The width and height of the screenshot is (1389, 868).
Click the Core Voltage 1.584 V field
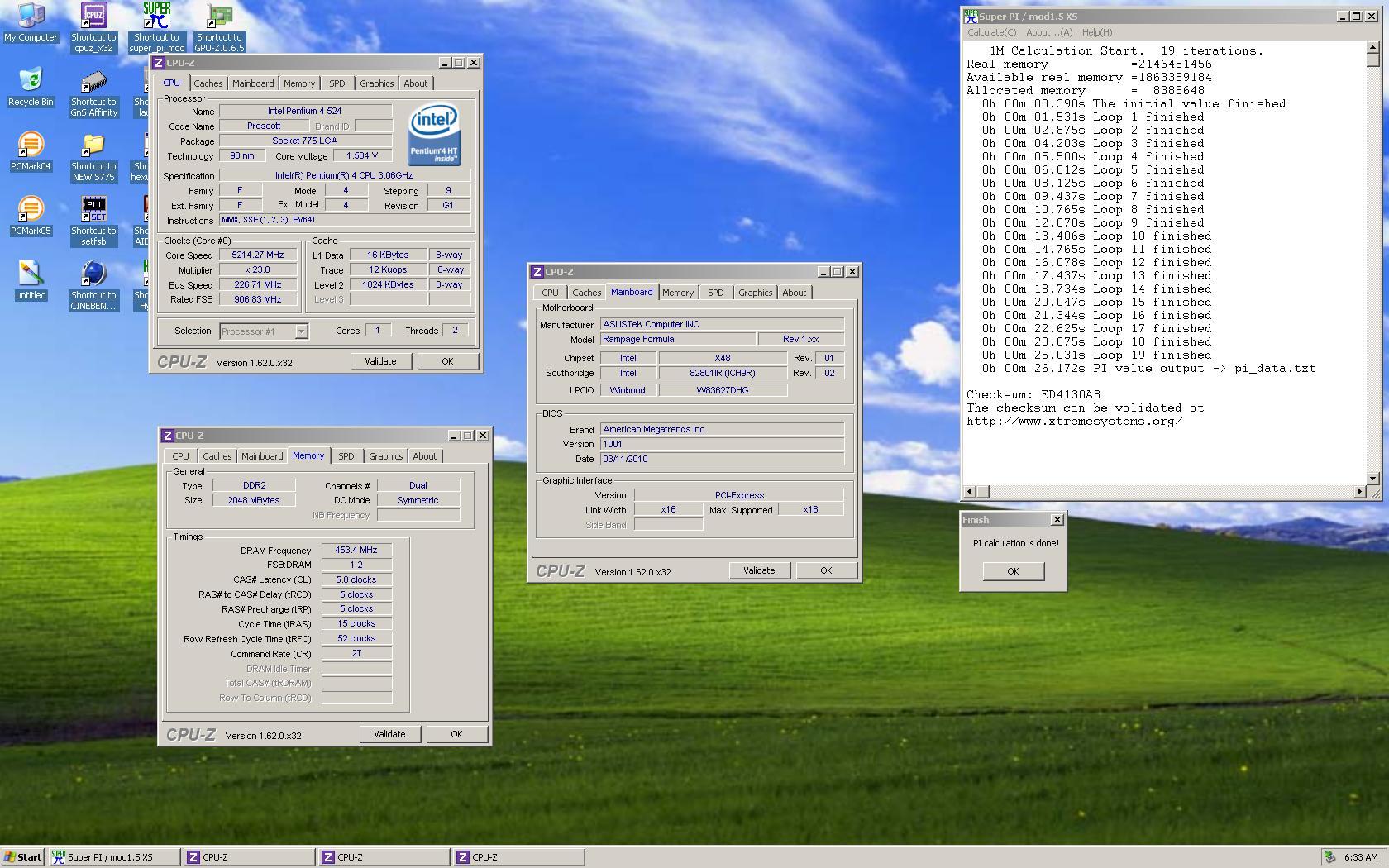click(362, 156)
